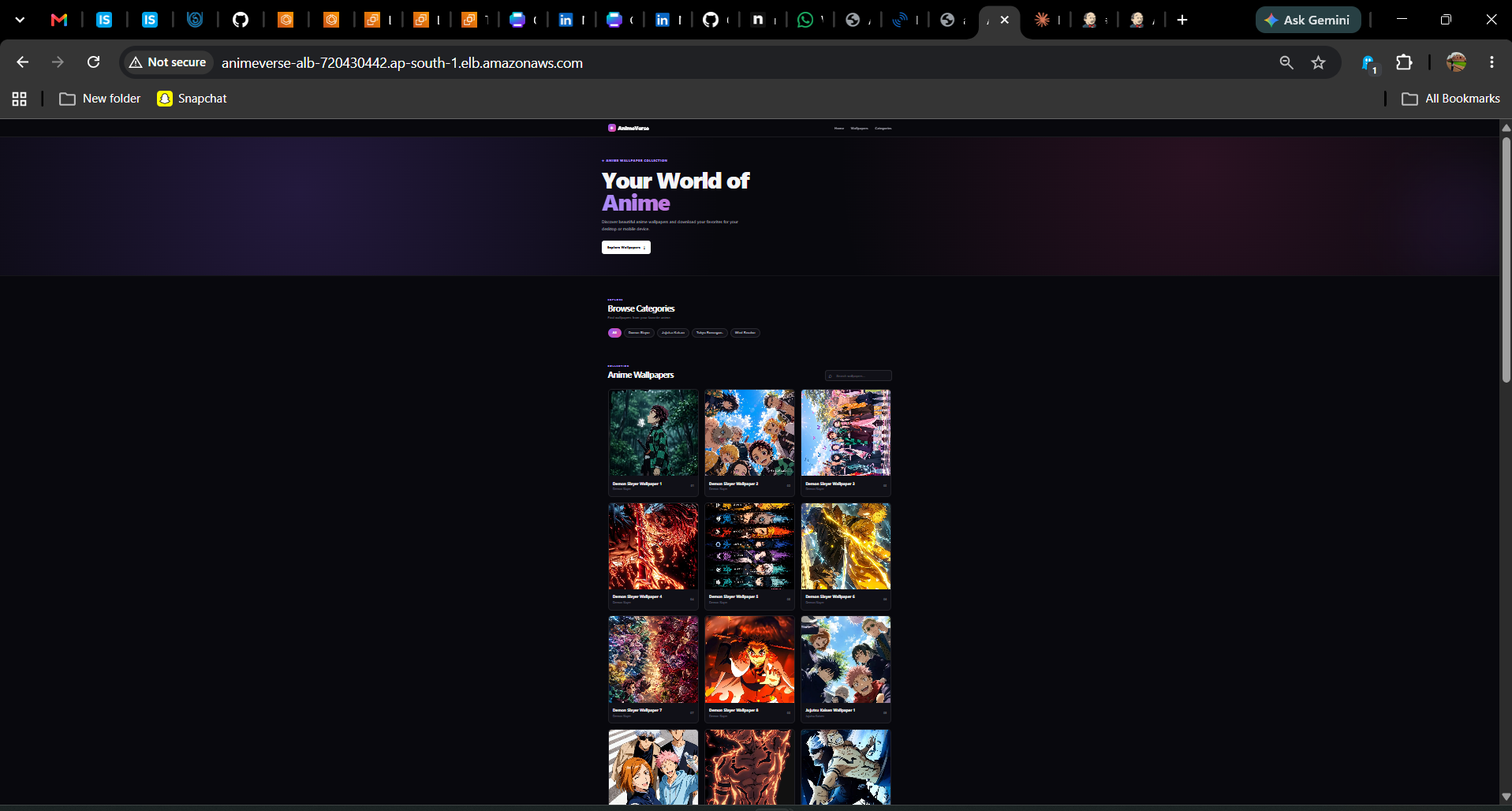Viewport: 1512px width, 811px height.
Task: Focus the Search wallpapers input field
Action: [x=858, y=376]
